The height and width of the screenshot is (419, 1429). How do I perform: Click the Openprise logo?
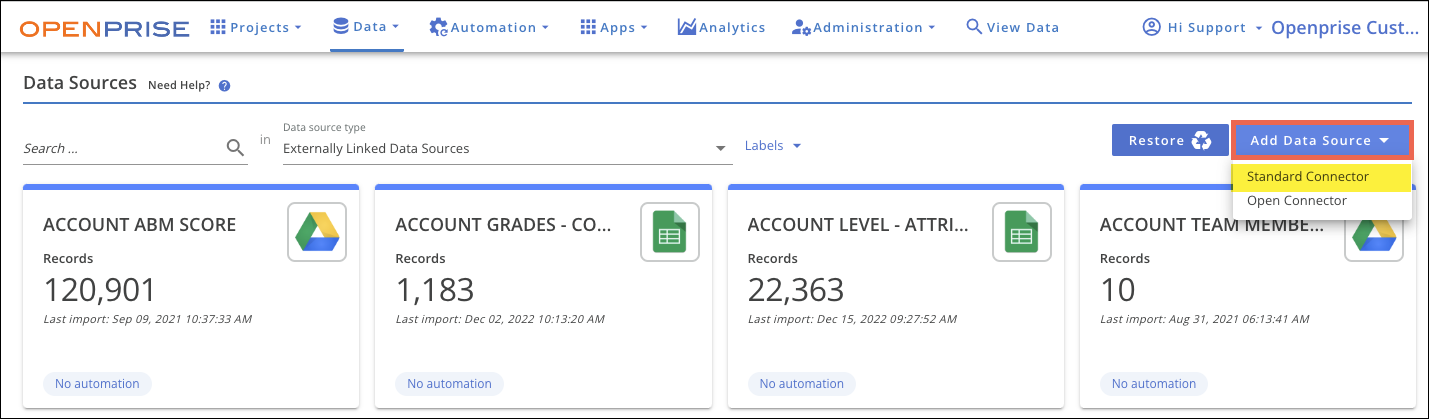click(x=104, y=28)
